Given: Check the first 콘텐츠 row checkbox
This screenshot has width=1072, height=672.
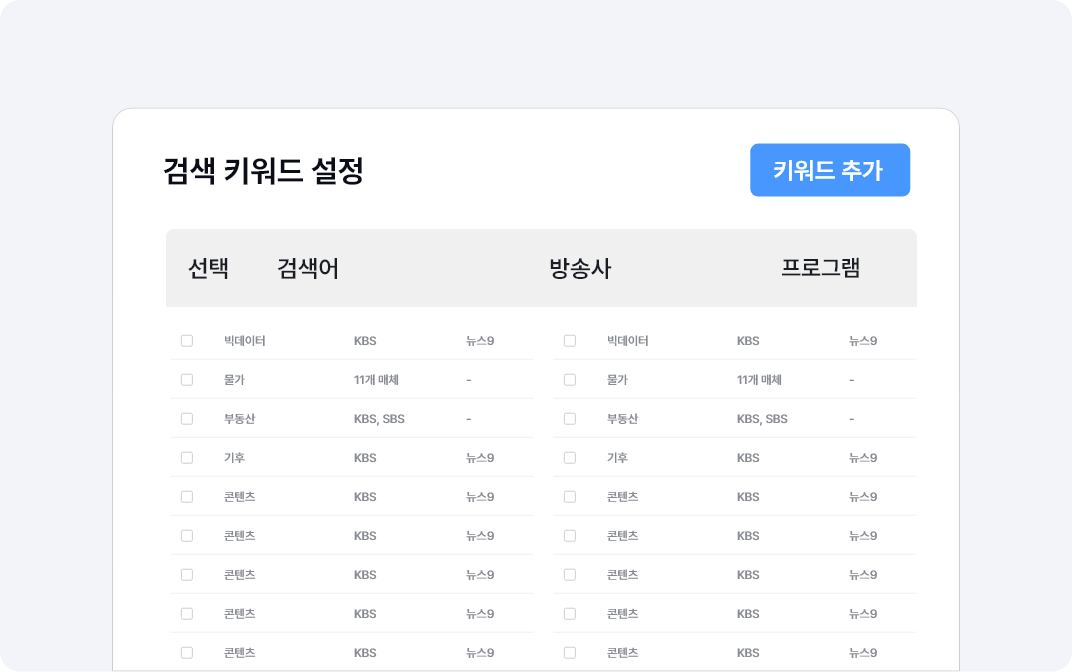Looking at the screenshot, I should click(x=187, y=496).
